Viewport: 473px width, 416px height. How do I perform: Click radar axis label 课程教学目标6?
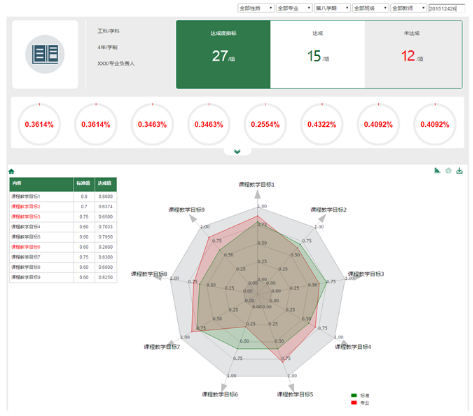pyautogui.click(x=220, y=394)
